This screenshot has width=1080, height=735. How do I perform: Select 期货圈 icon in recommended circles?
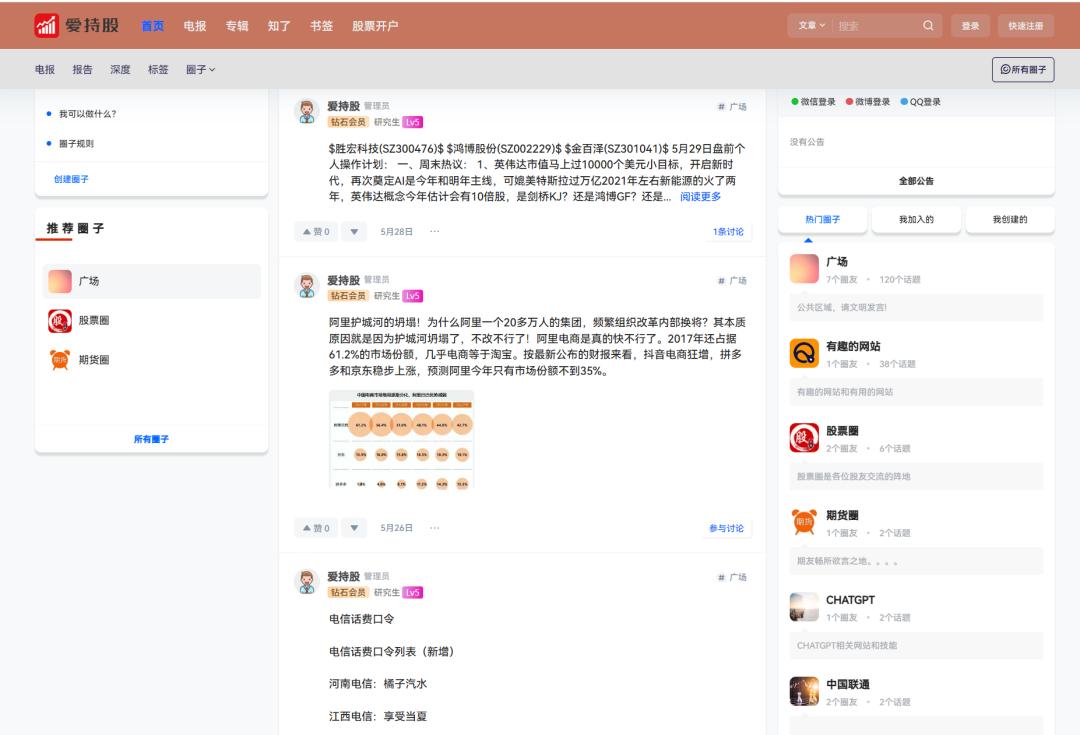tap(60, 360)
